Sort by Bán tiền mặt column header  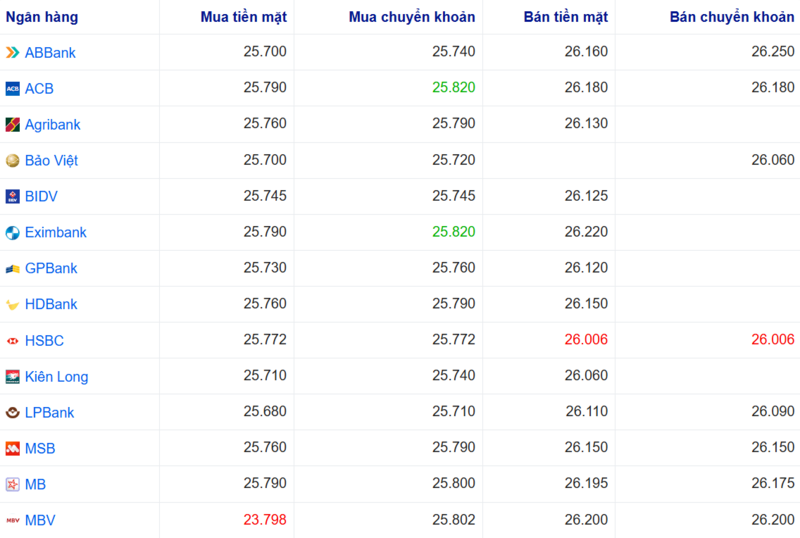(565, 17)
